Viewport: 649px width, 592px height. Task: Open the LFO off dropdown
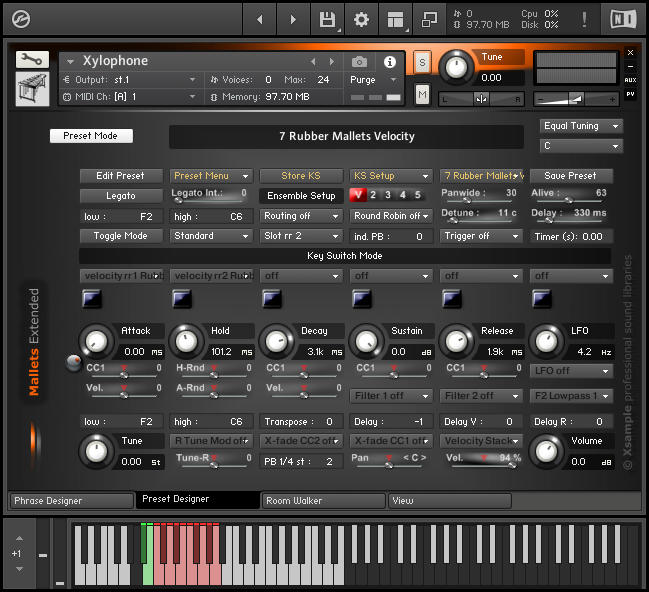[571, 371]
